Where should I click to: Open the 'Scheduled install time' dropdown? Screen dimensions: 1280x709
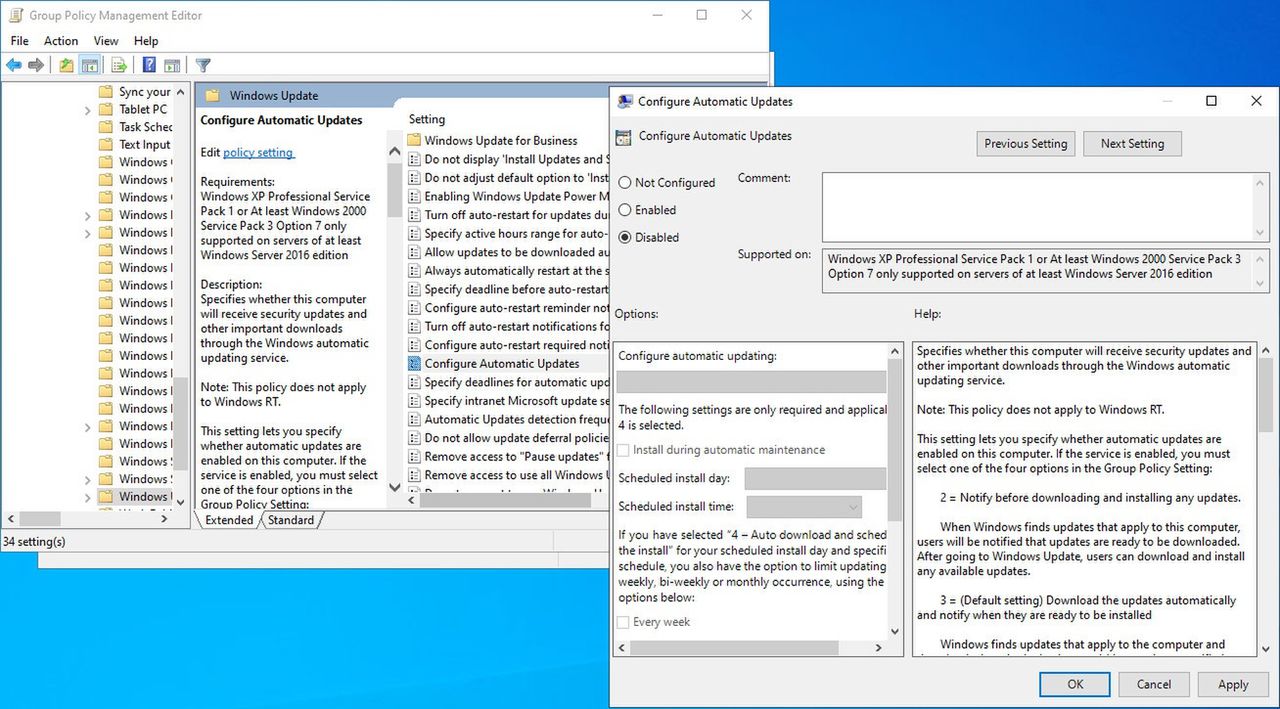[804, 507]
